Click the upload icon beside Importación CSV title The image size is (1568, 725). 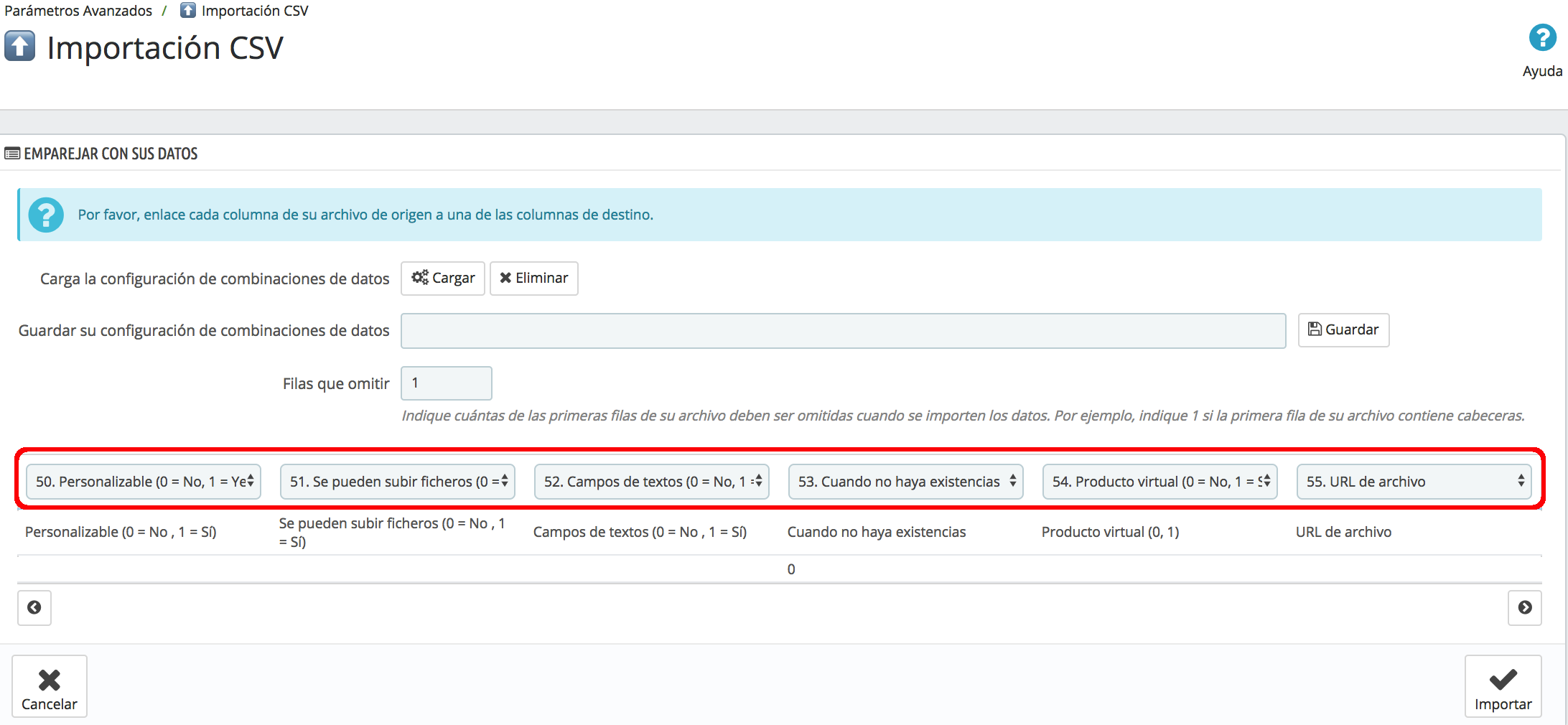click(20, 47)
